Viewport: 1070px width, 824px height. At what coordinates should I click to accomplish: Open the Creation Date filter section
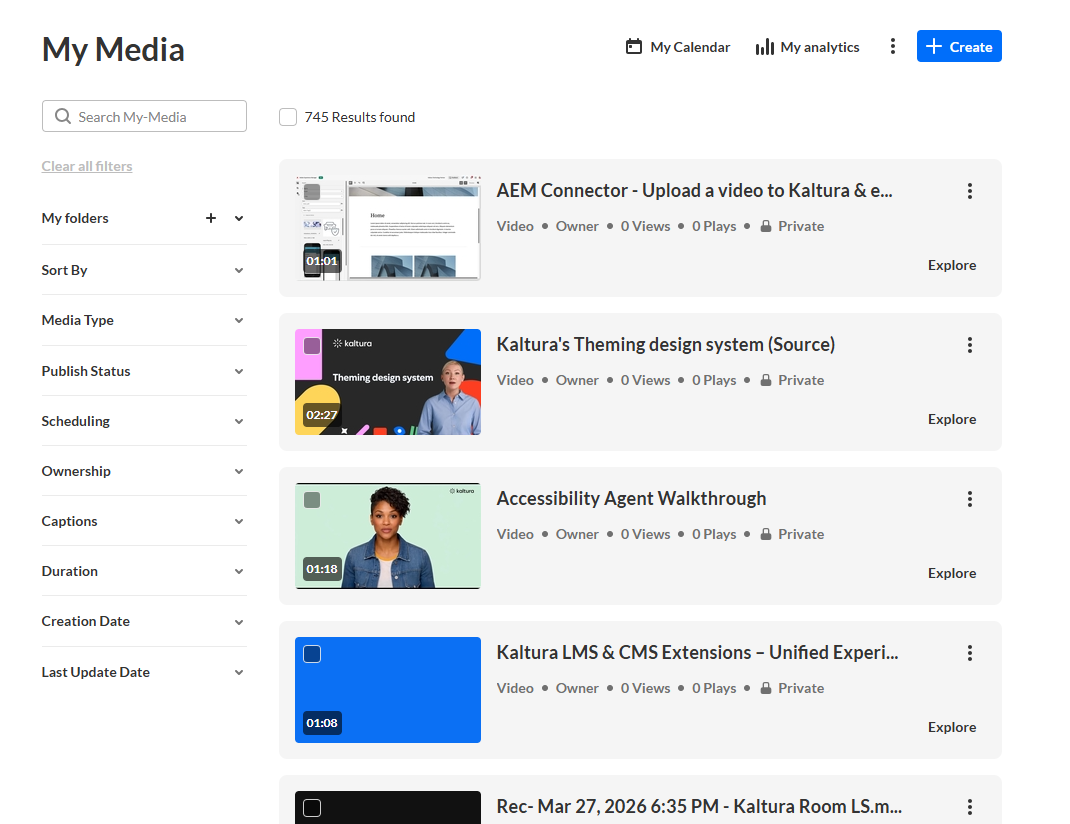143,621
